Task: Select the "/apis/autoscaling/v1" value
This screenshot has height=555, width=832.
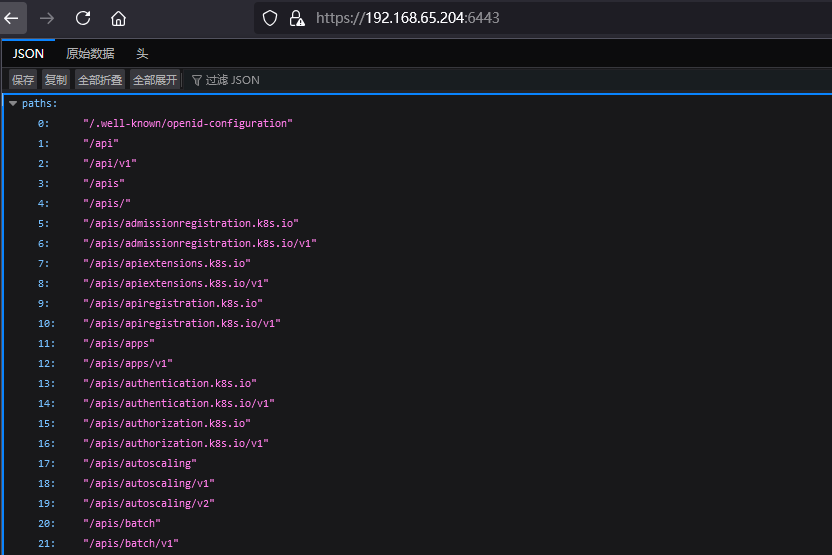Action: (x=149, y=483)
